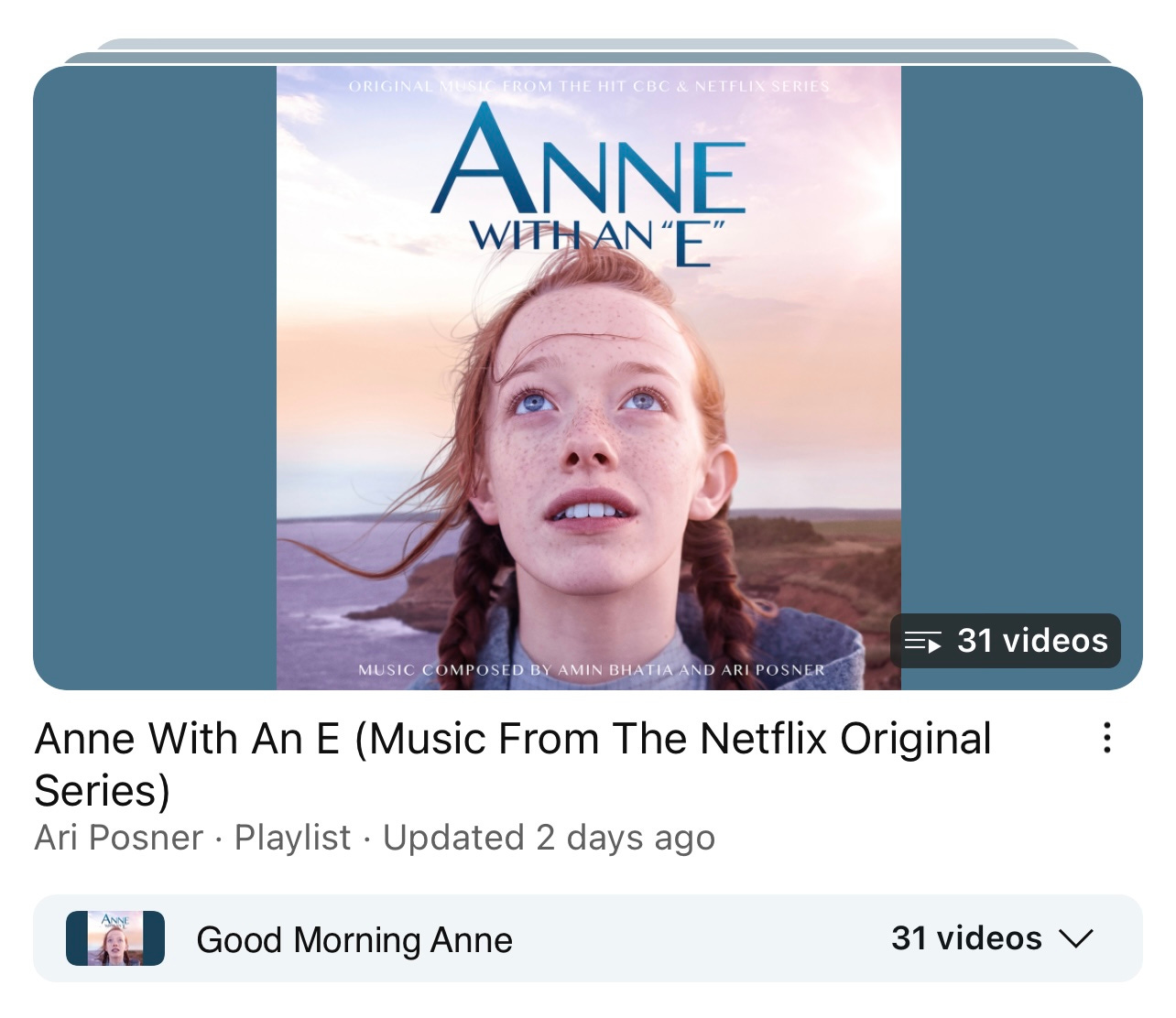Click the Music Composed By credit on the cover
This screenshot has width=1176, height=1018.
pyautogui.click(x=592, y=670)
